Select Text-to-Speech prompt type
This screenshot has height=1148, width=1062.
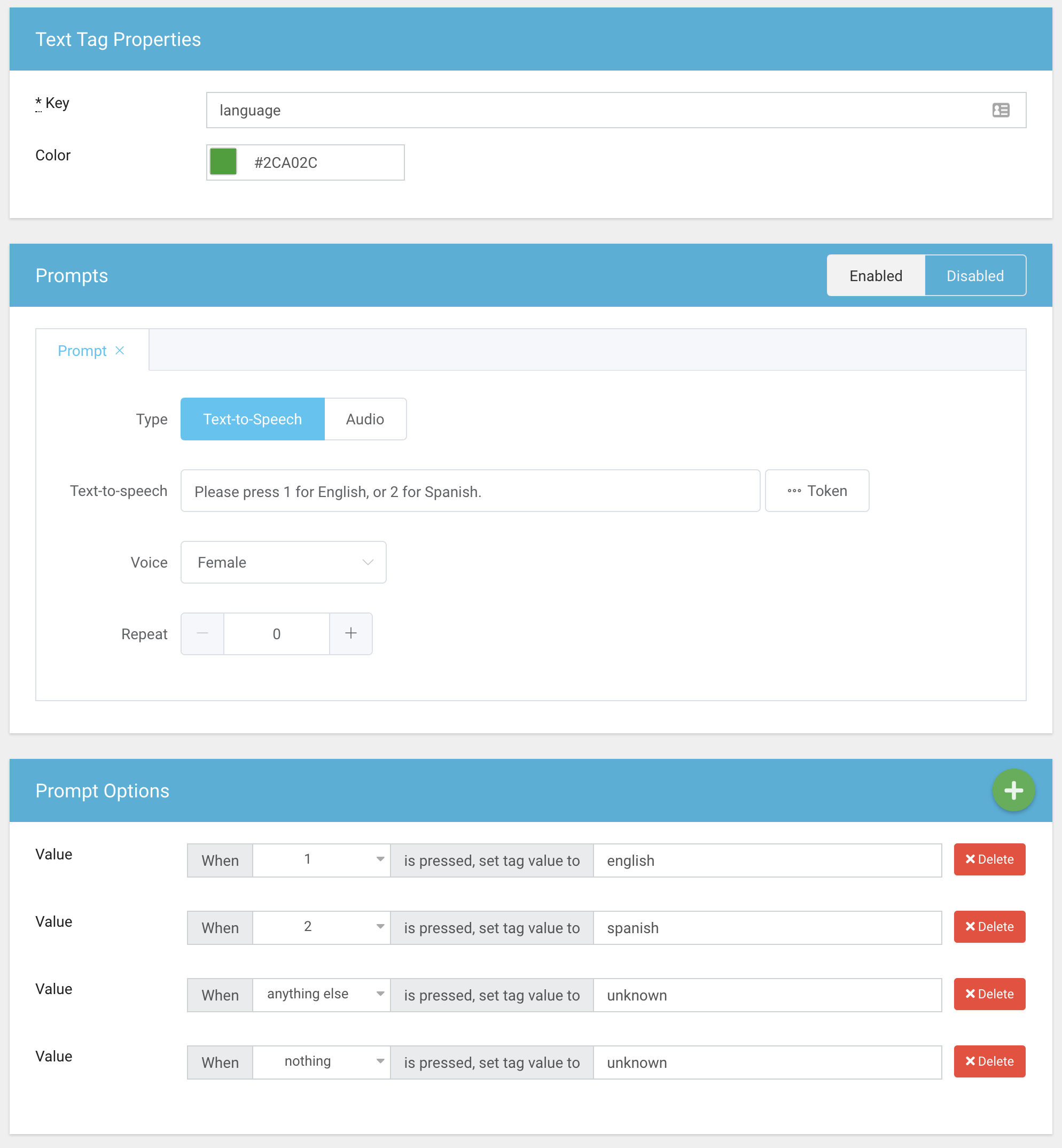click(x=252, y=419)
